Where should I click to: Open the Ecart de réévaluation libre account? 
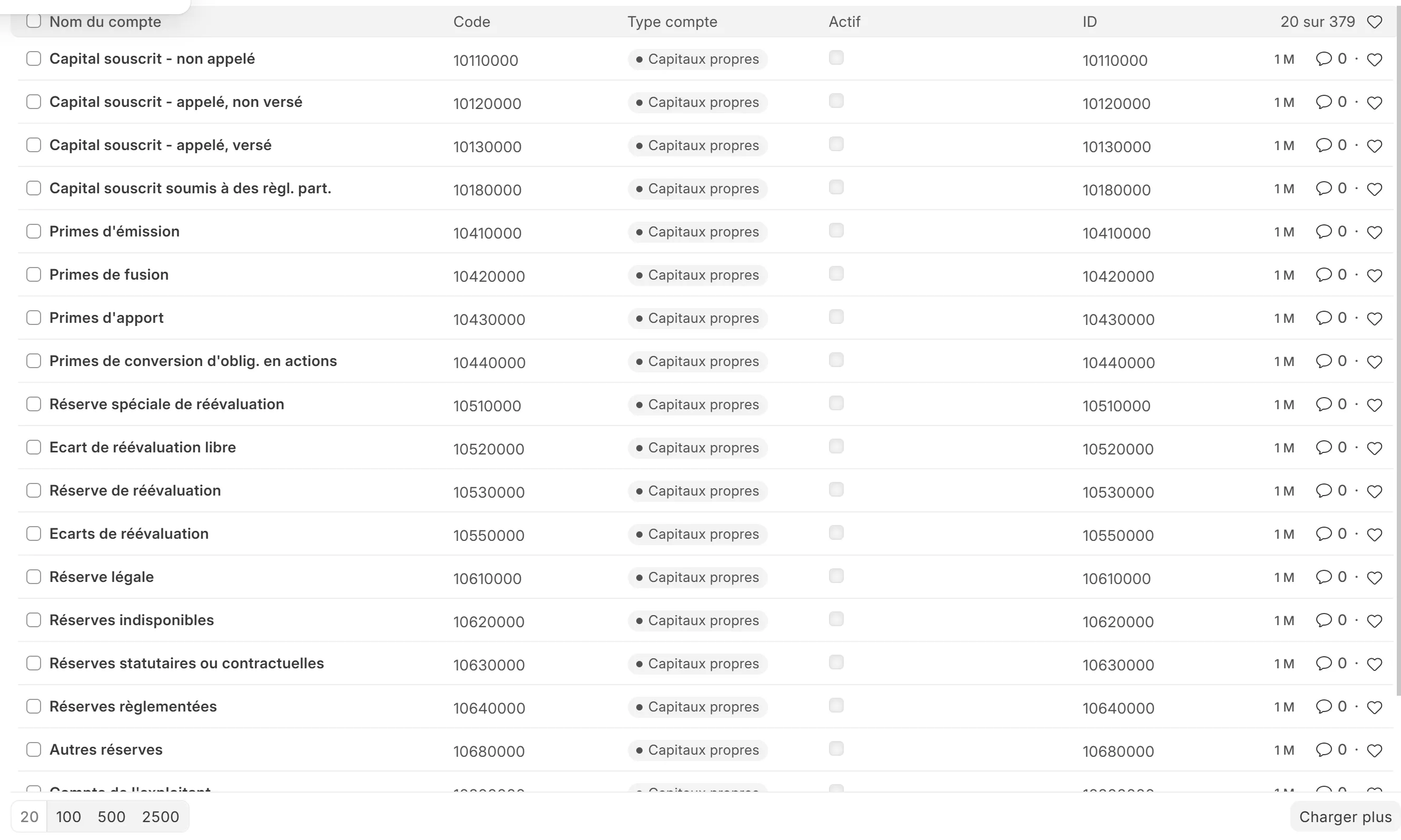coord(142,447)
